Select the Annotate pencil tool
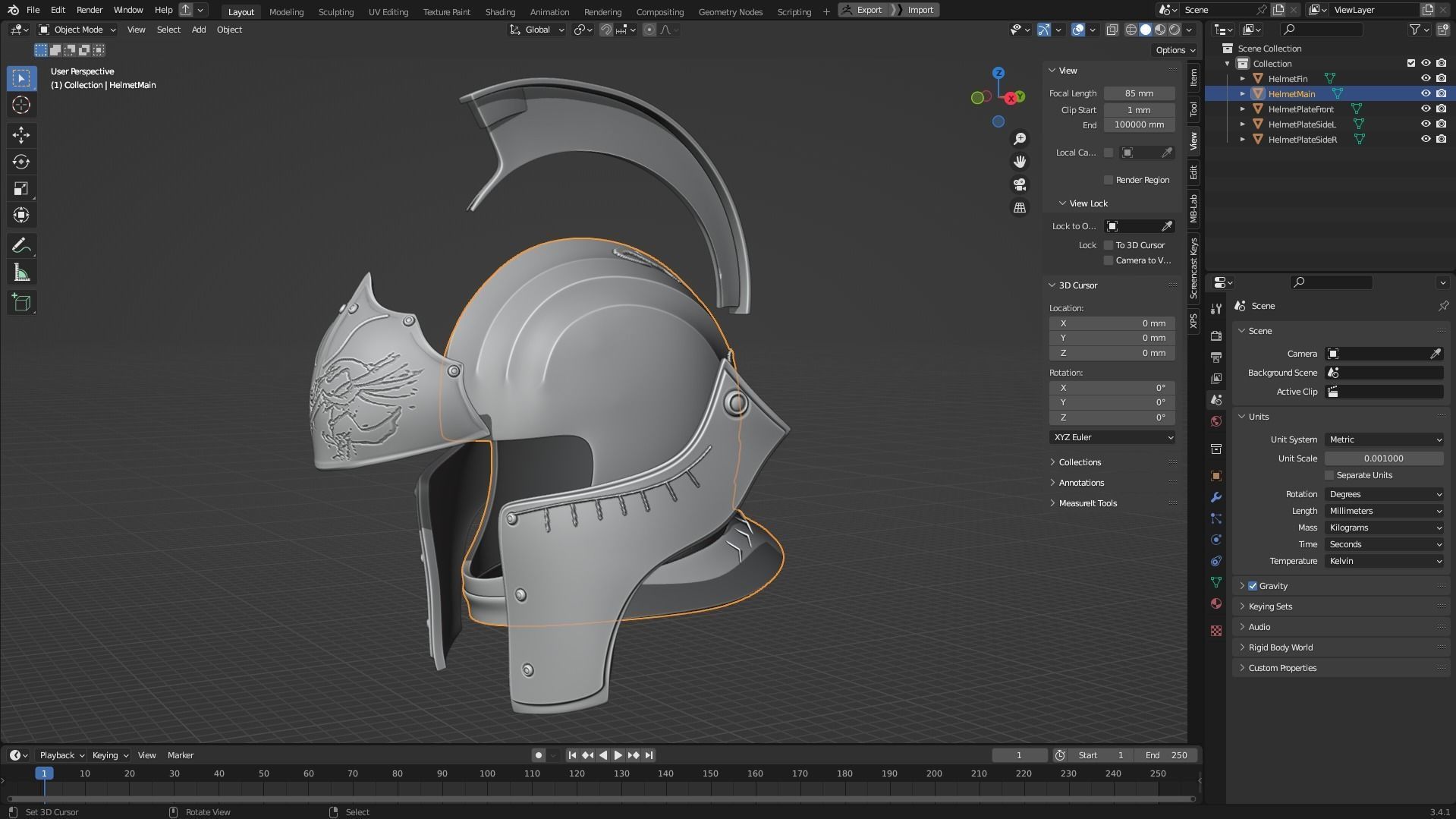The height and width of the screenshot is (819, 1456). [x=21, y=246]
